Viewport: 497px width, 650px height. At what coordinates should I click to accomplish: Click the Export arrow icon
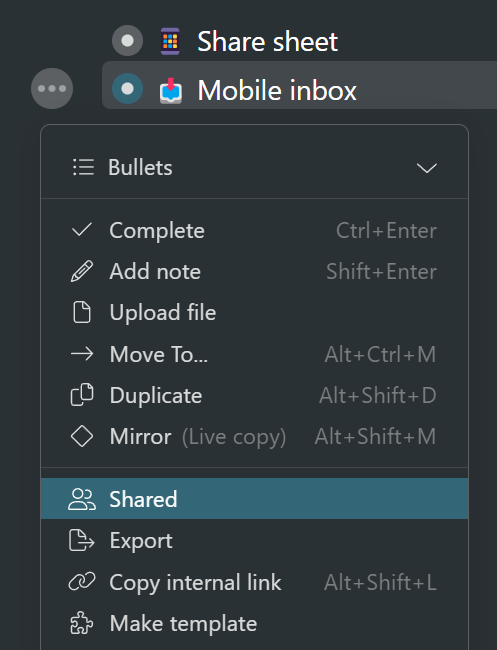tap(82, 541)
